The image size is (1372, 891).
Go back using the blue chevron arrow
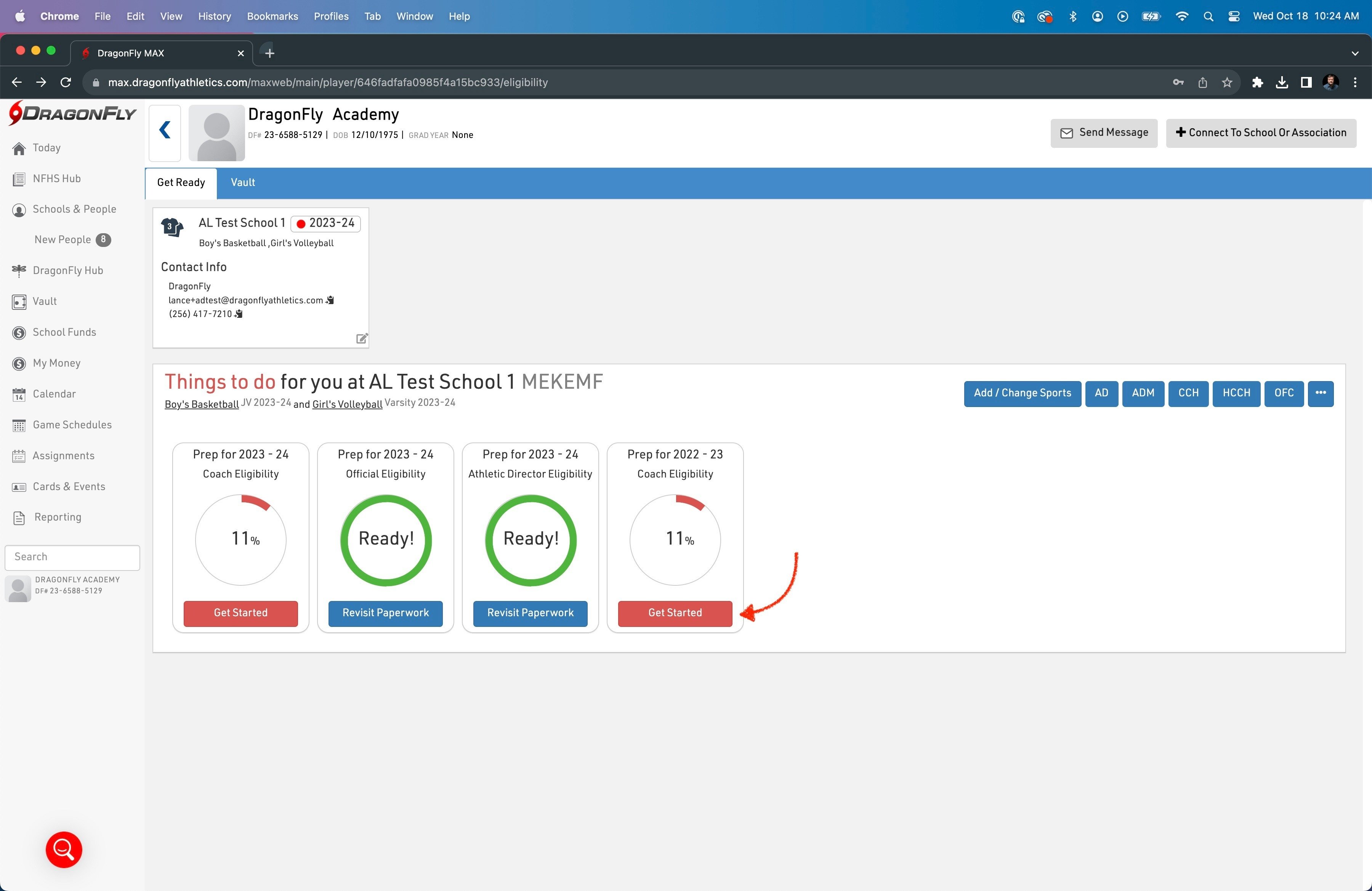point(165,130)
